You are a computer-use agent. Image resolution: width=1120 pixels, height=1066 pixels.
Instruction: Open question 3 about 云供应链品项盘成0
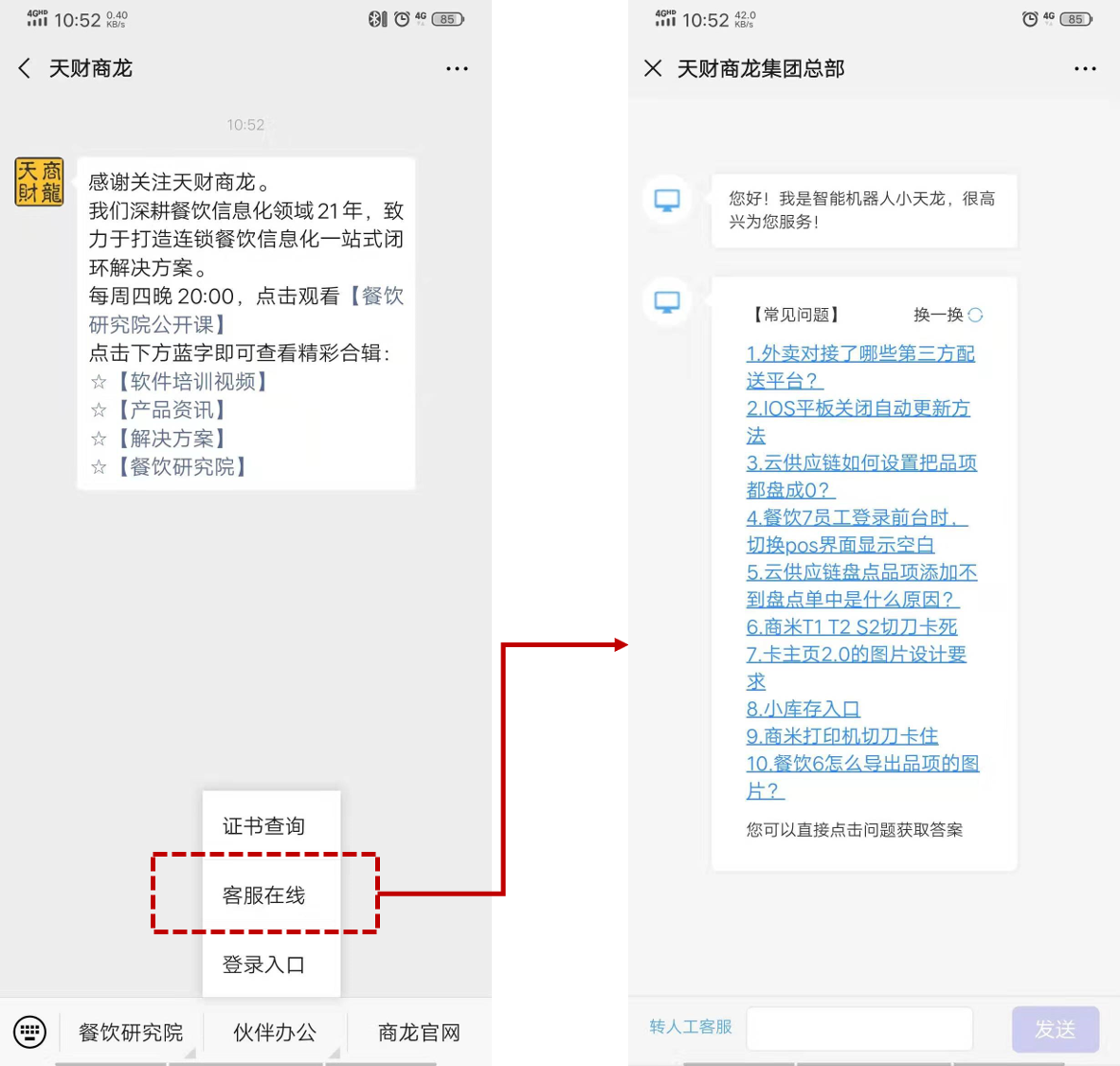click(861, 477)
